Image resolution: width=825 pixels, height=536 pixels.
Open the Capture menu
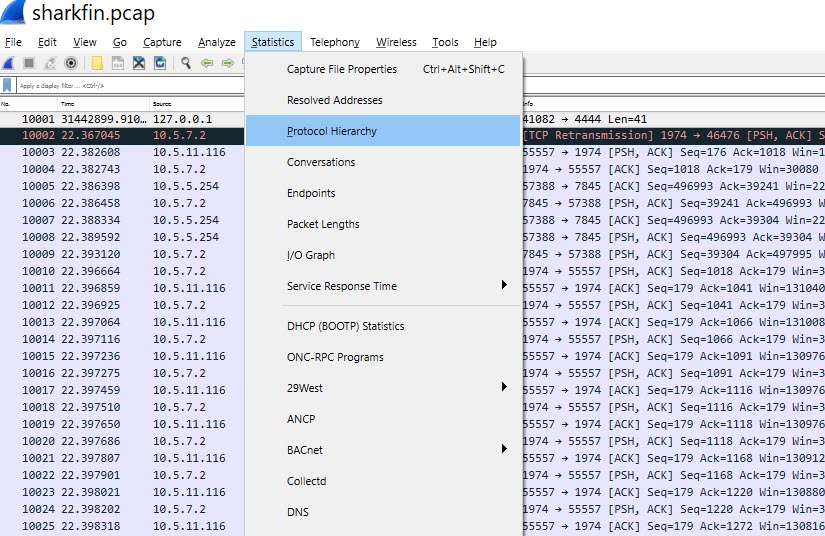tap(162, 42)
